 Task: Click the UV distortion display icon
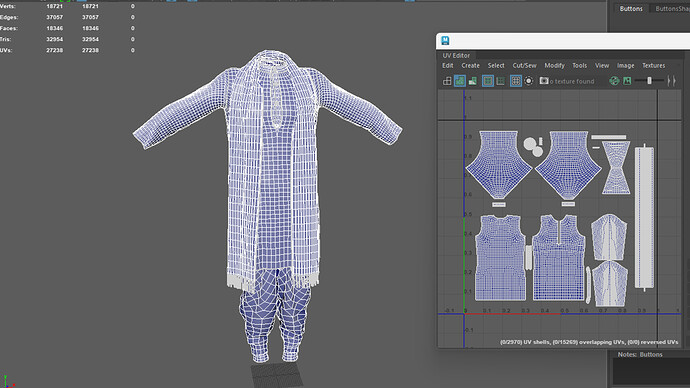(473, 81)
